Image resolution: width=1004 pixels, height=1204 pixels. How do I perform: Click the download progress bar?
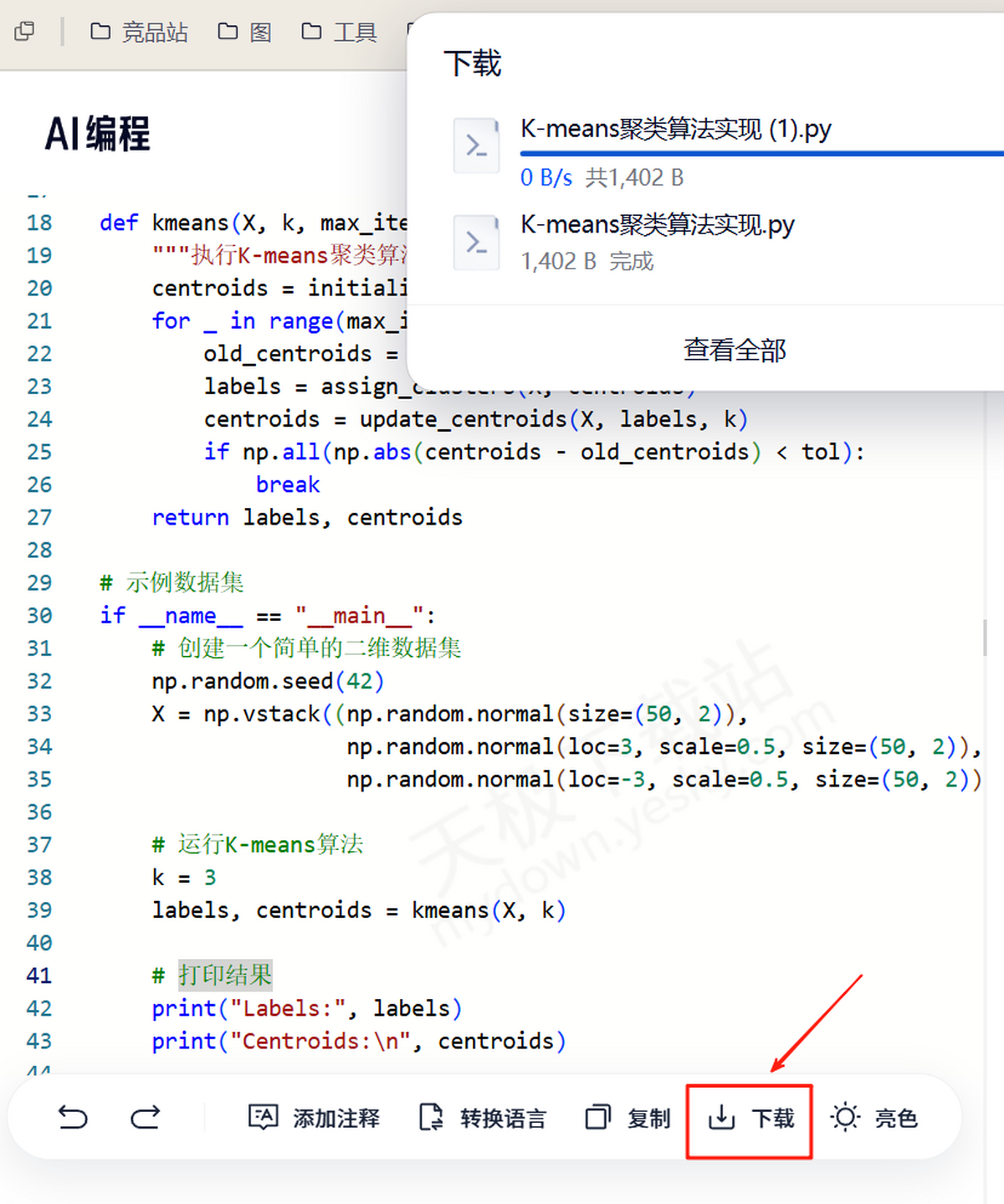click(761, 154)
